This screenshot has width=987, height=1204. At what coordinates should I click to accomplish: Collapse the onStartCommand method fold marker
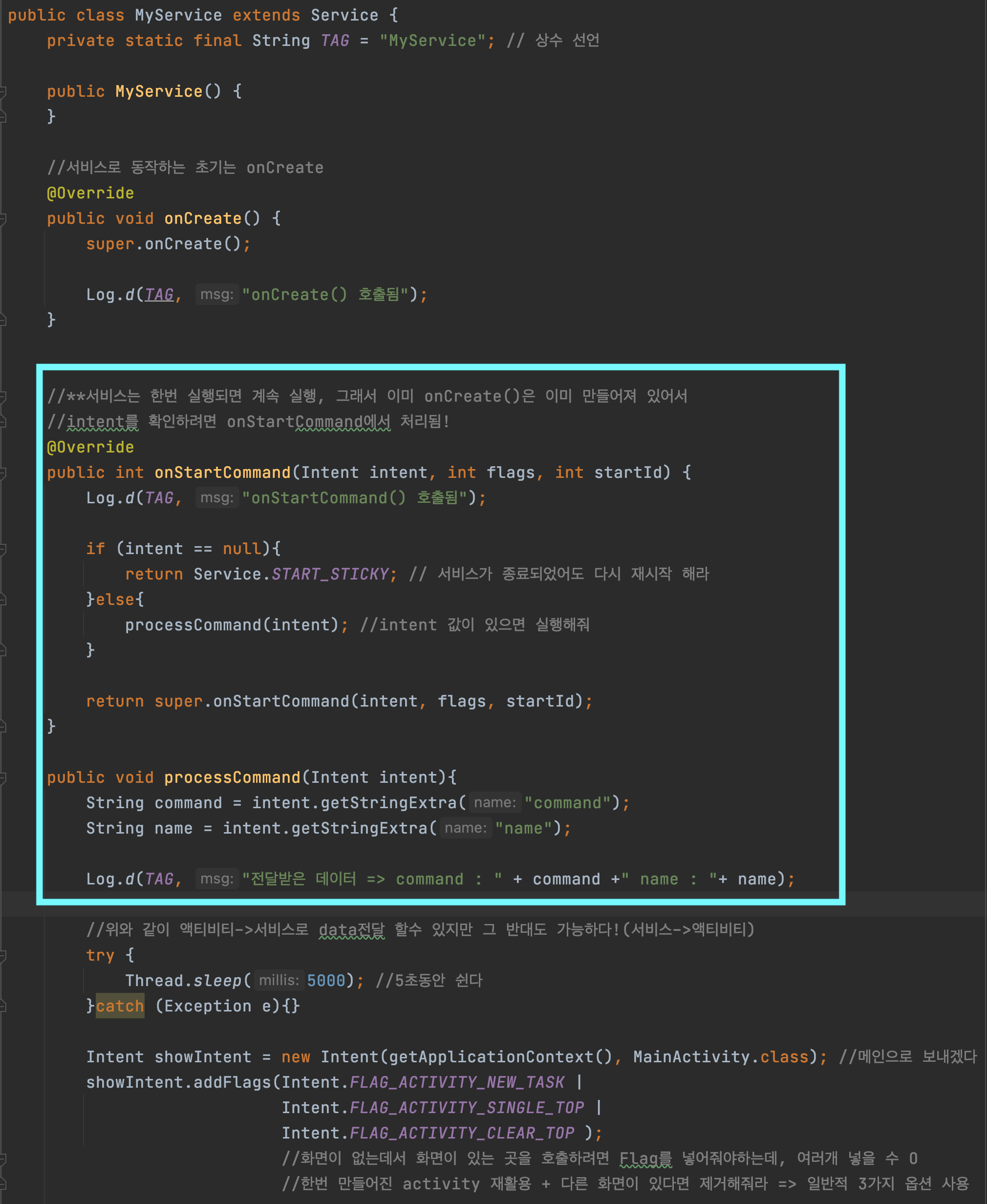click(x=3, y=473)
